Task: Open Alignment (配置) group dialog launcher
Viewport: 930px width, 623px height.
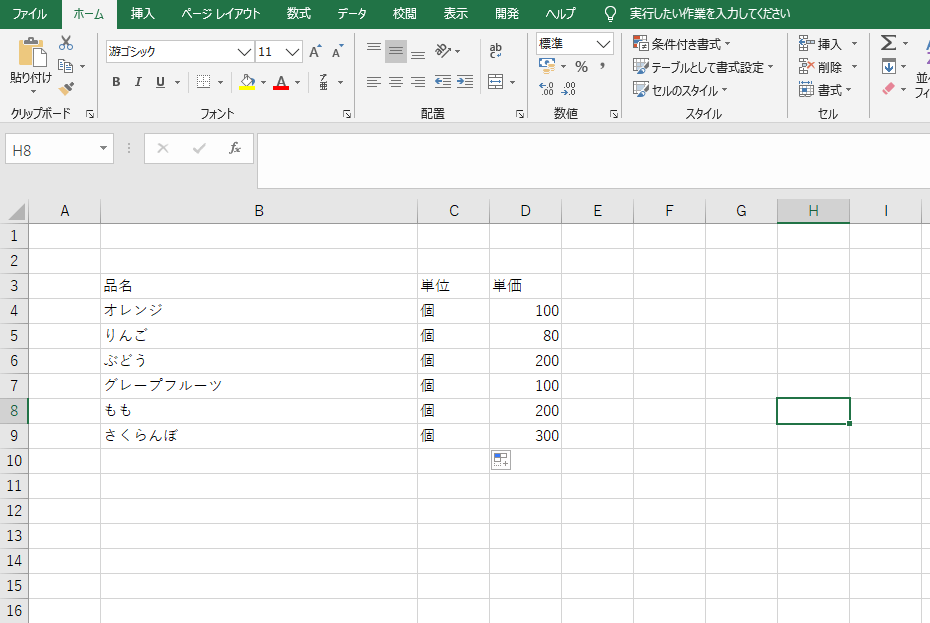Action: [520, 114]
